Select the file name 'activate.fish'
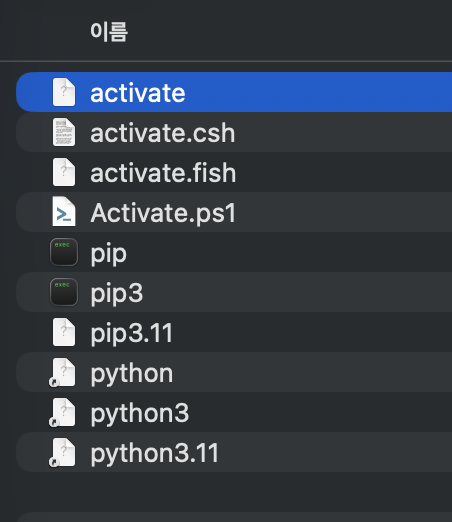452x522 pixels. coord(163,173)
